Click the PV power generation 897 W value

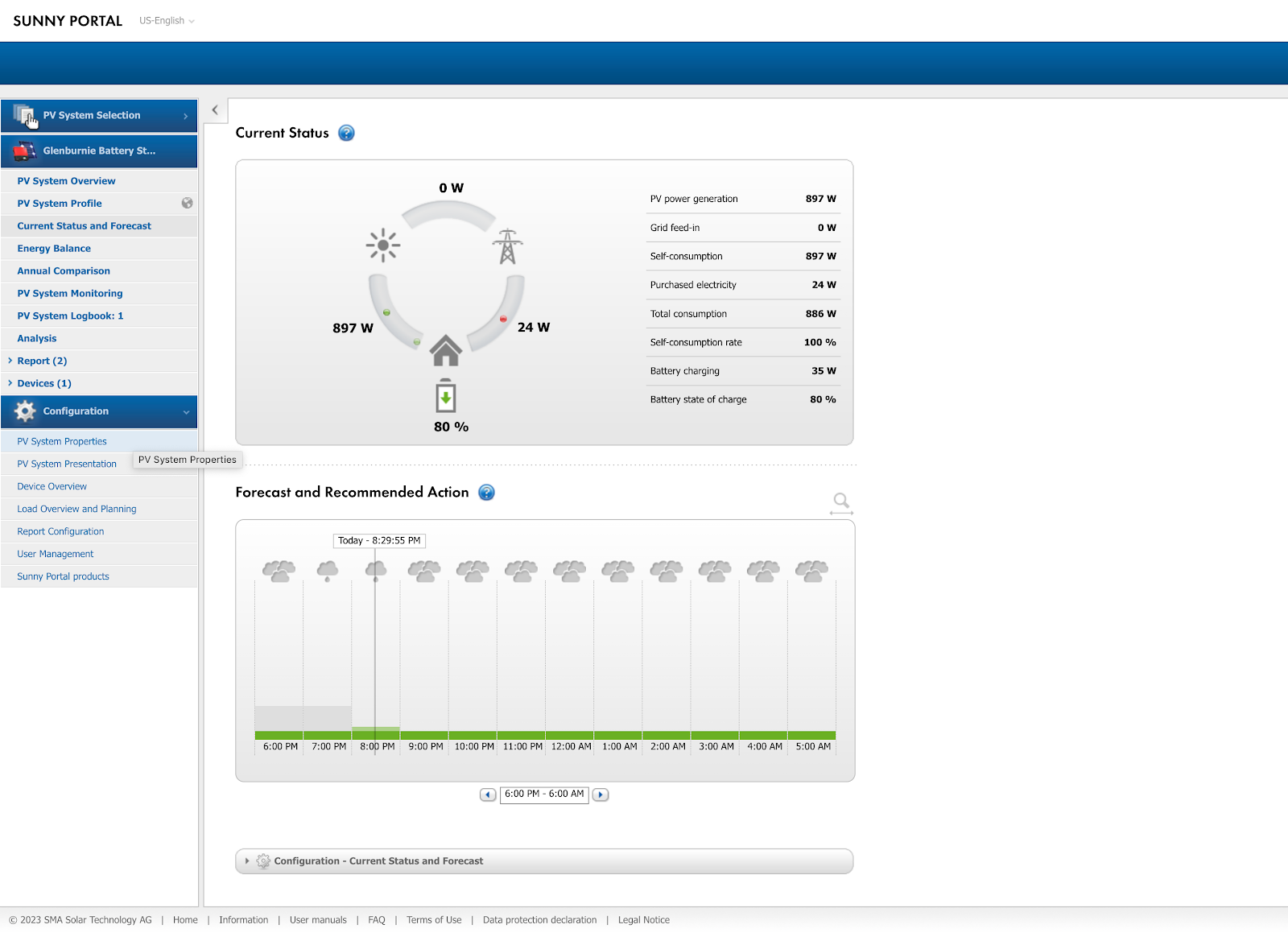click(821, 199)
